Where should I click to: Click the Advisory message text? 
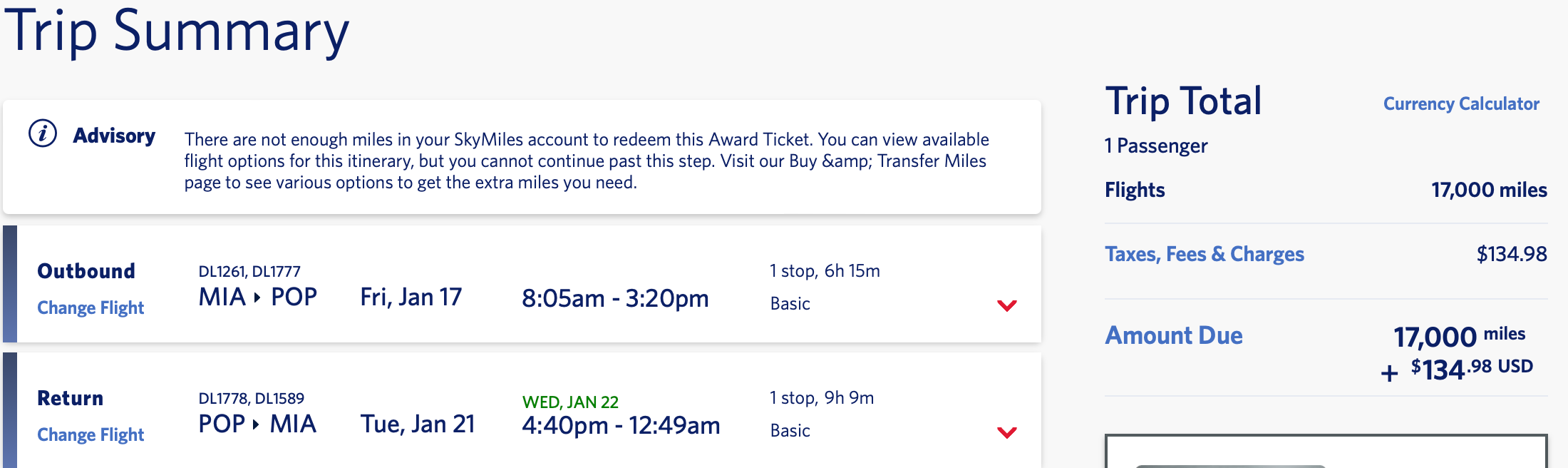click(586, 161)
